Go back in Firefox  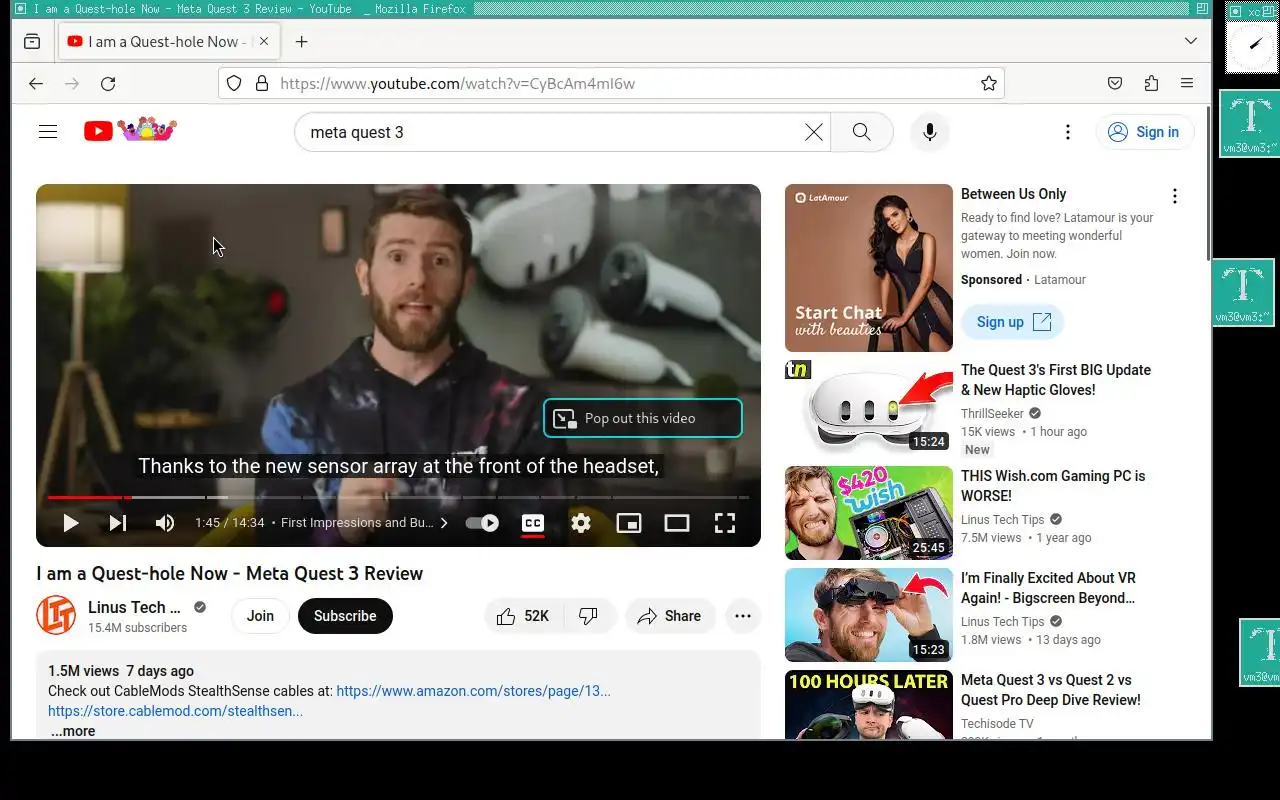36,84
